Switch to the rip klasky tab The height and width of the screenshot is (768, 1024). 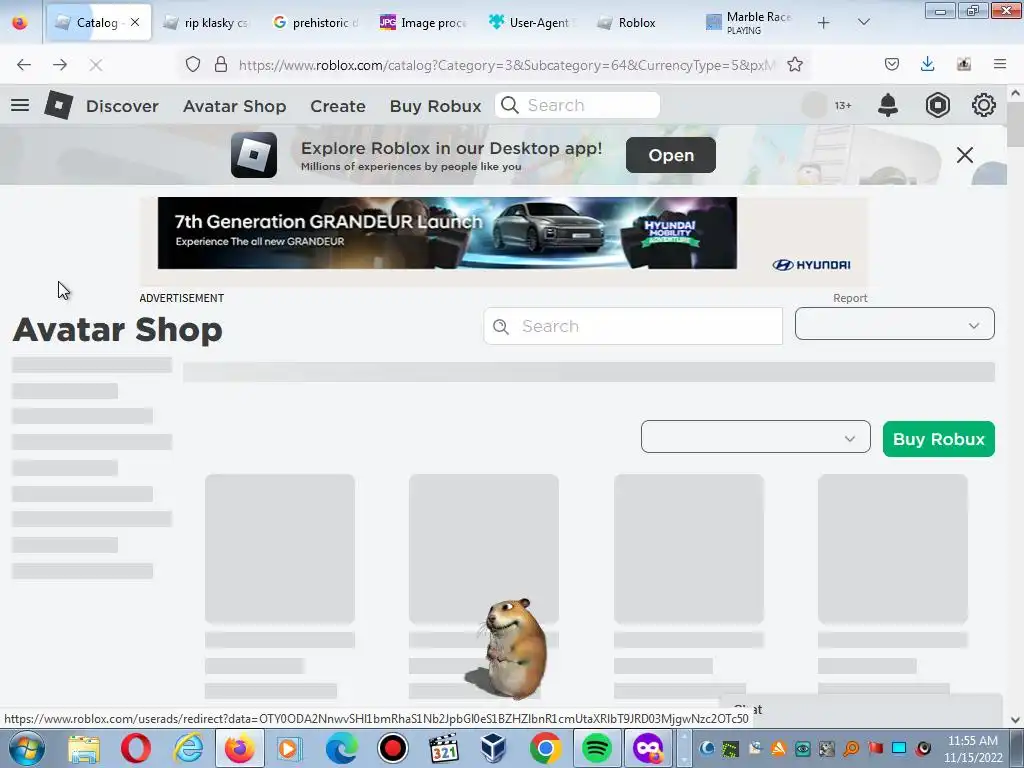click(x=207, y=23)
